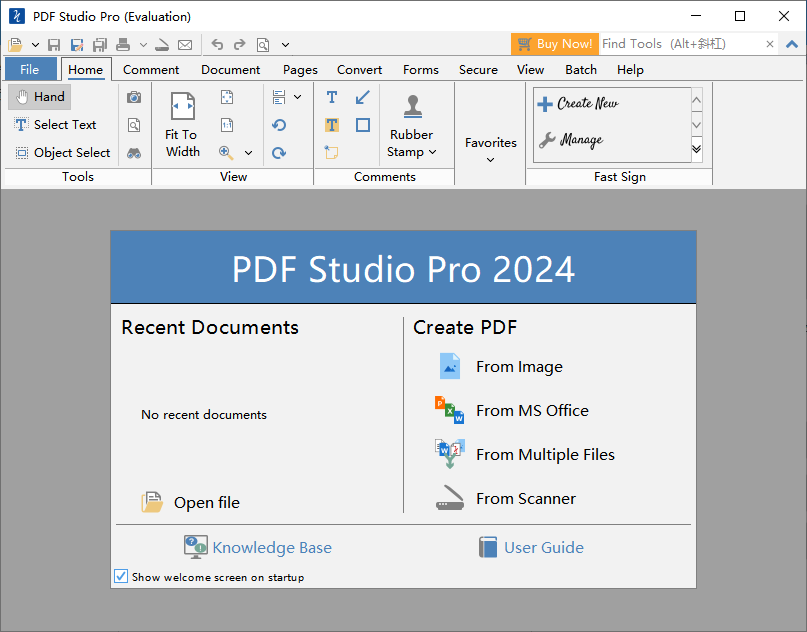Open the quick access toolbar customize arrow
807x632 pixels.
(x=286, y=45)
